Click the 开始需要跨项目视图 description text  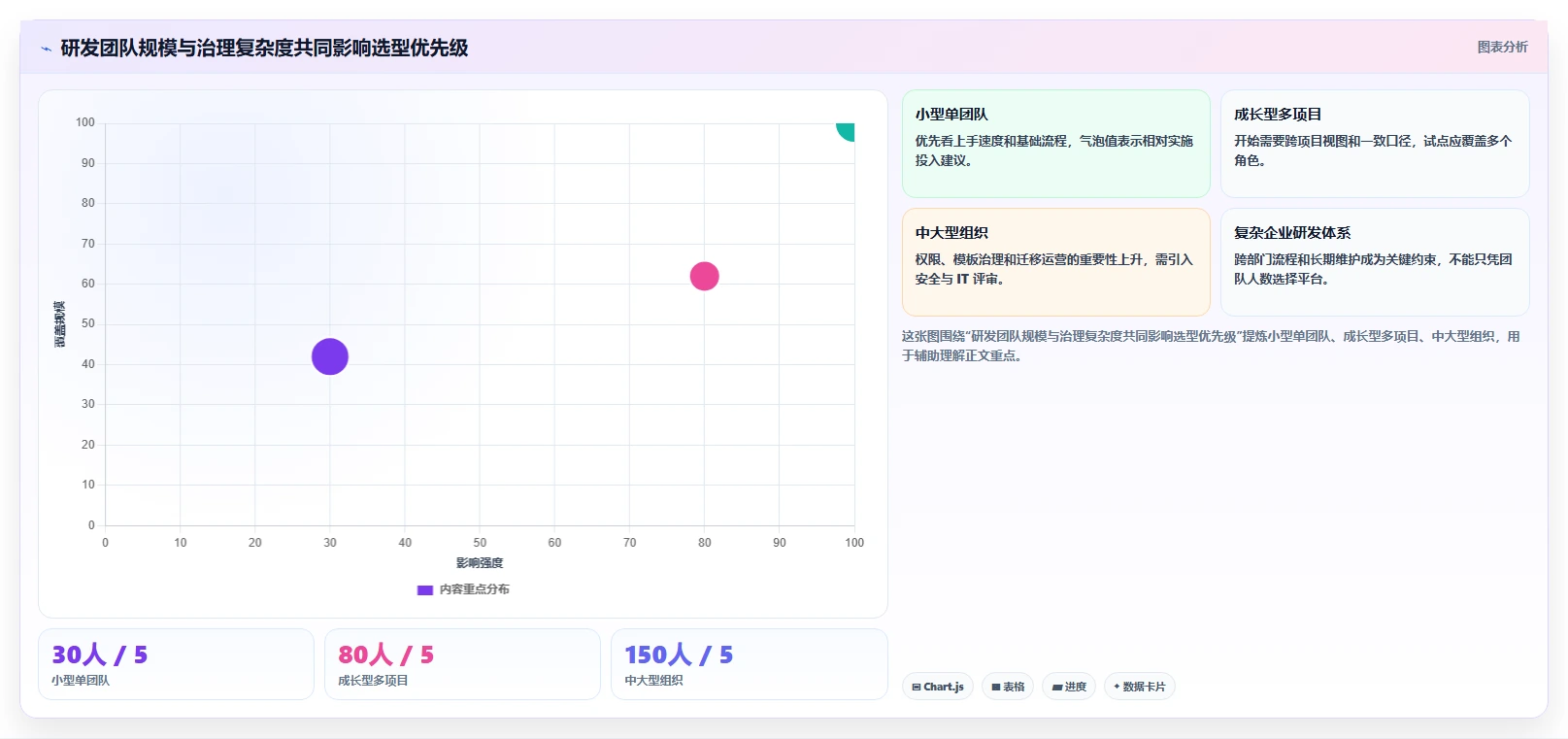point(1373,151)
